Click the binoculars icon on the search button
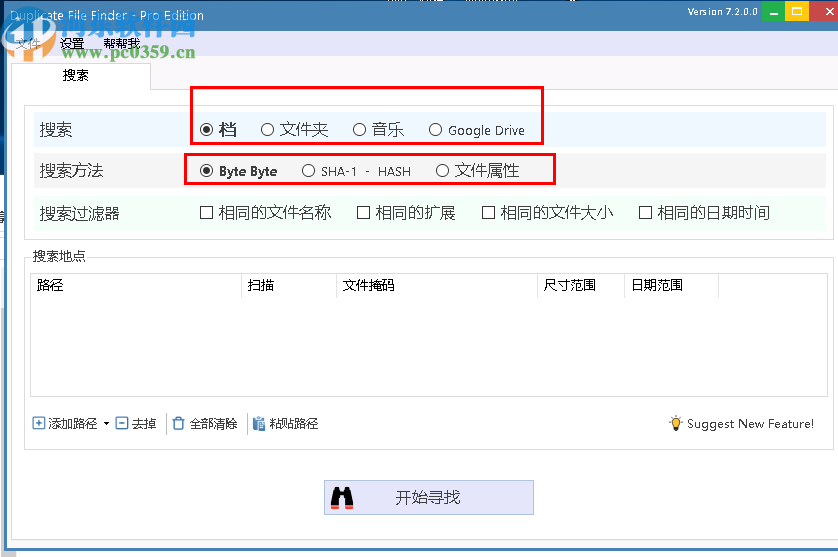This screenshot has width=838, height=557. click(342, 498)
